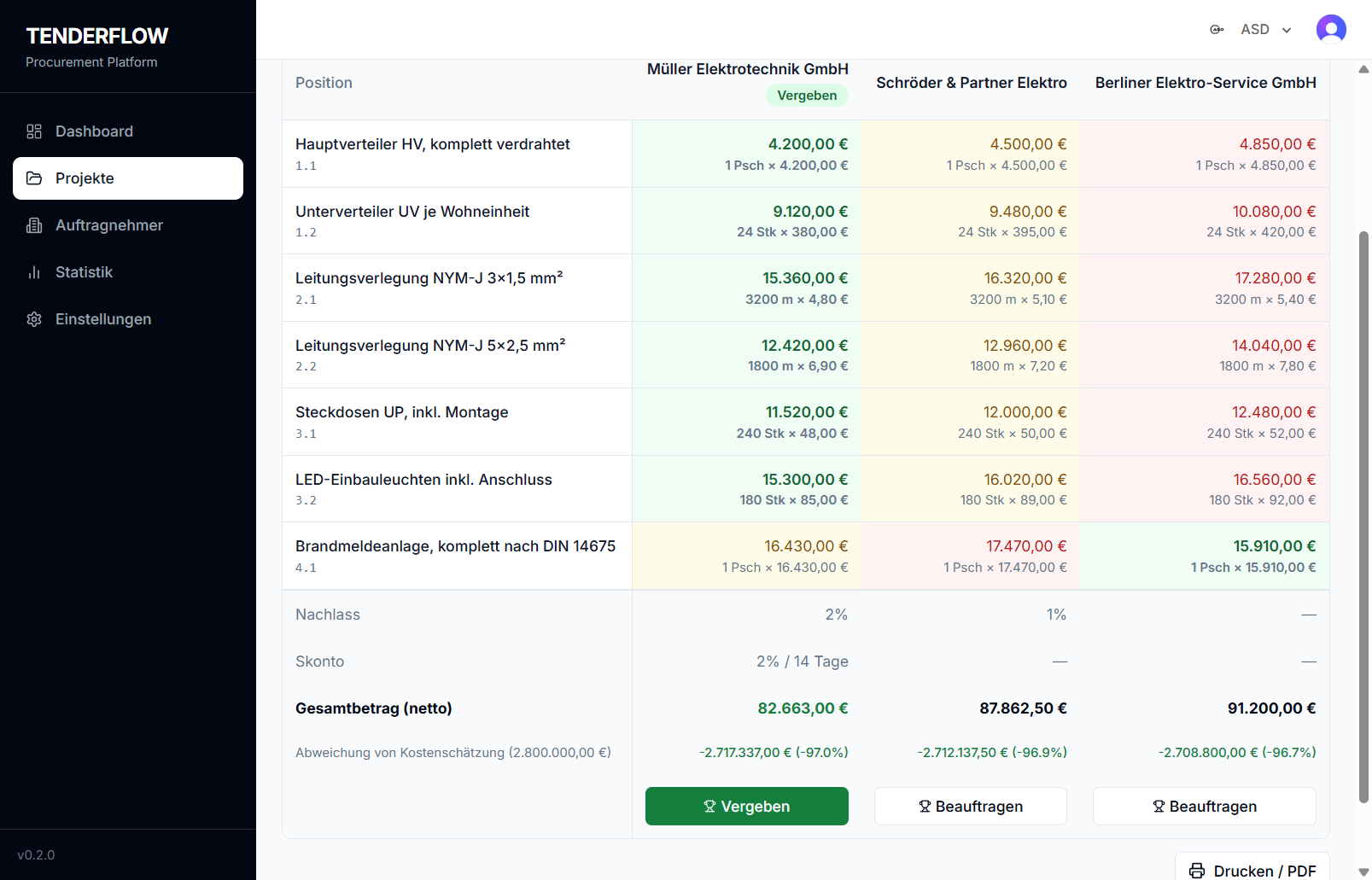
Task: Click Beauftragen for Berliner Elektro-Service GmbH
Action: (1204, 807)
